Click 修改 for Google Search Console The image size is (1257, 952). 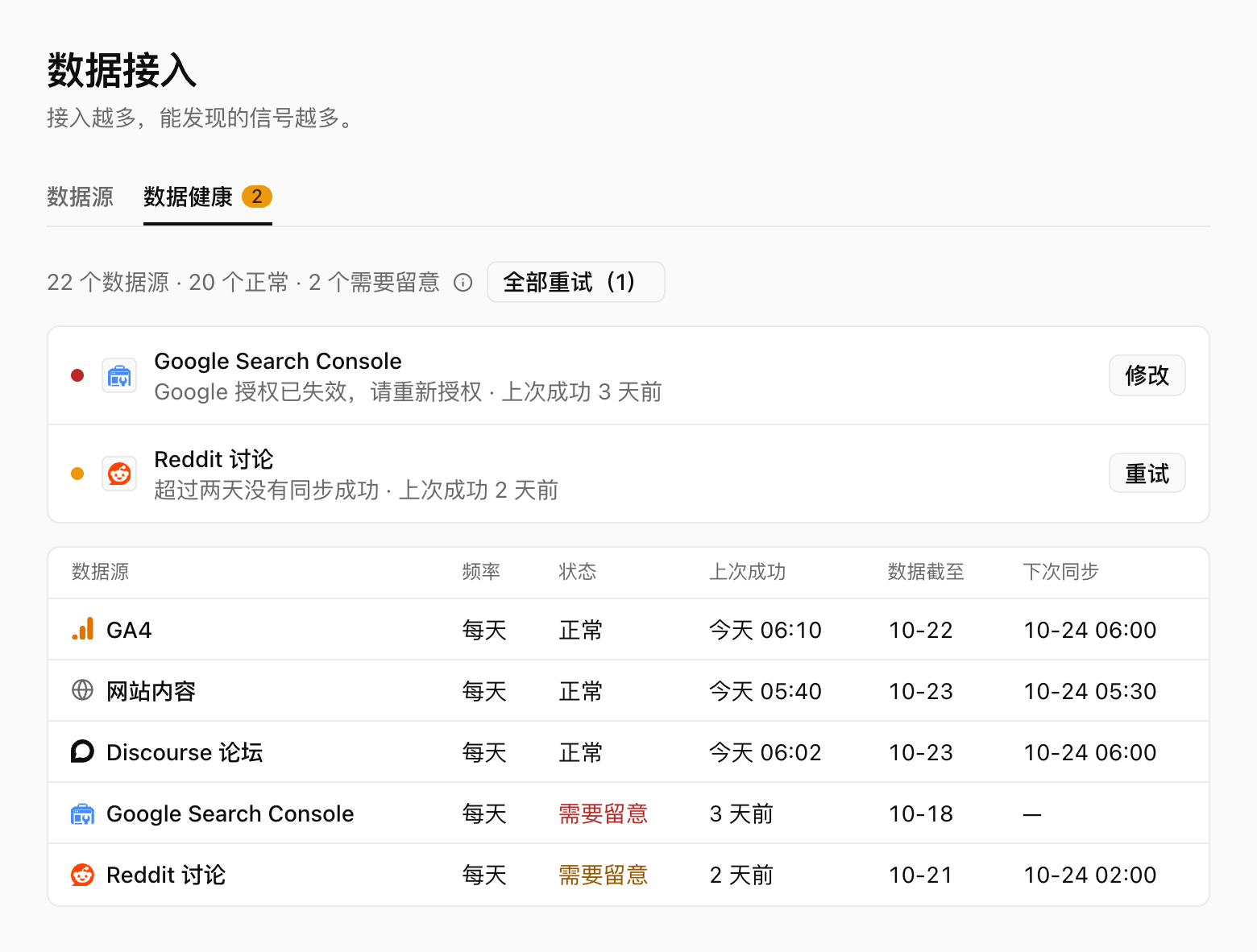[1147, 375]
